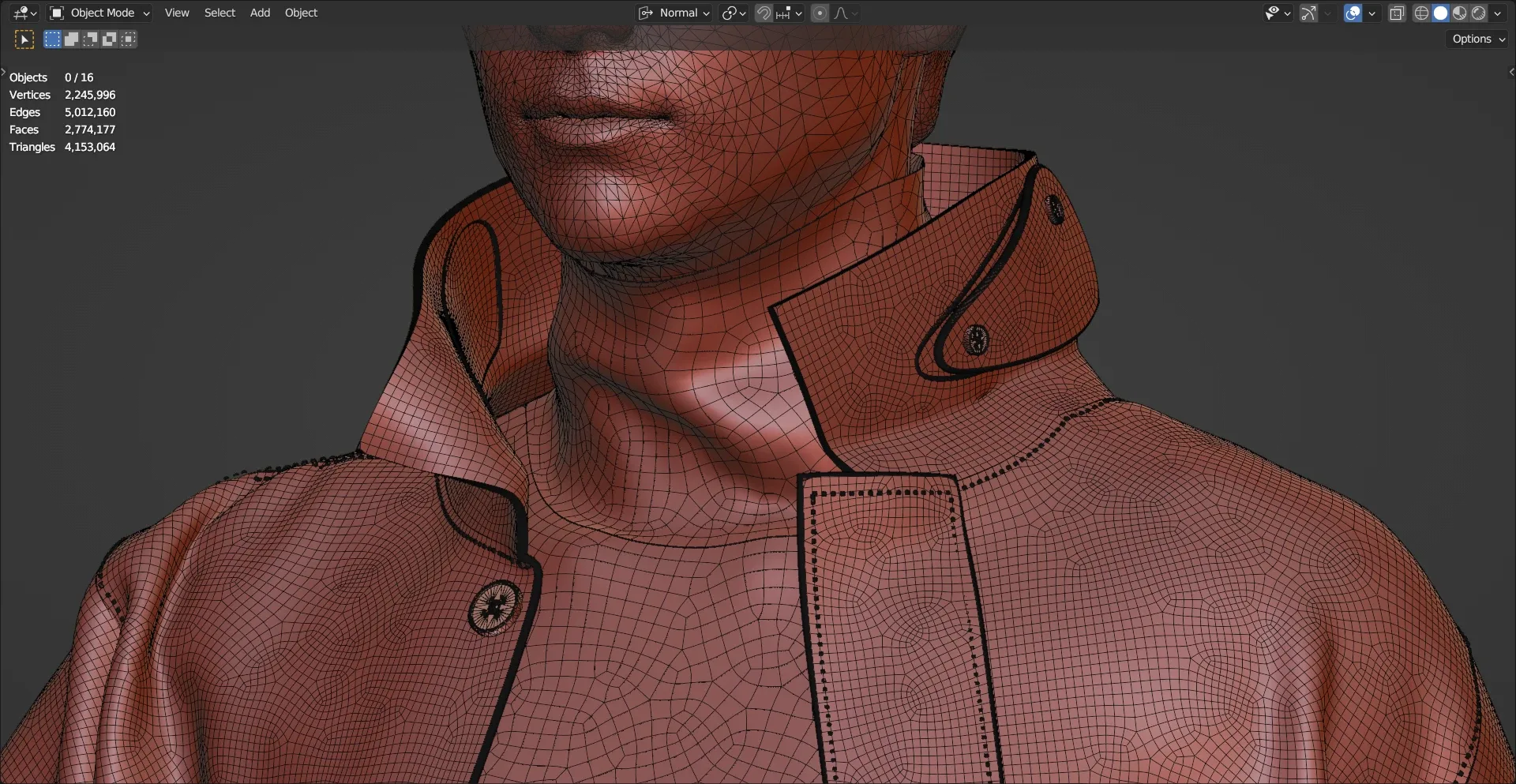This screenshot has height=784, width=1516.
Task: Toggle proportional editing
Action: click(x=820, y=13)
